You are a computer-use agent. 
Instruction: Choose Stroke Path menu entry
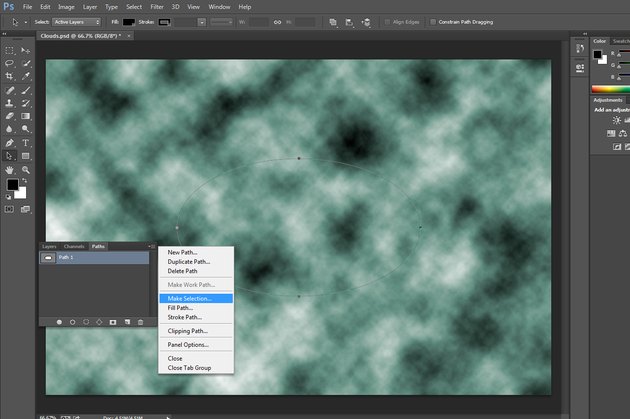tap(196, 317)
